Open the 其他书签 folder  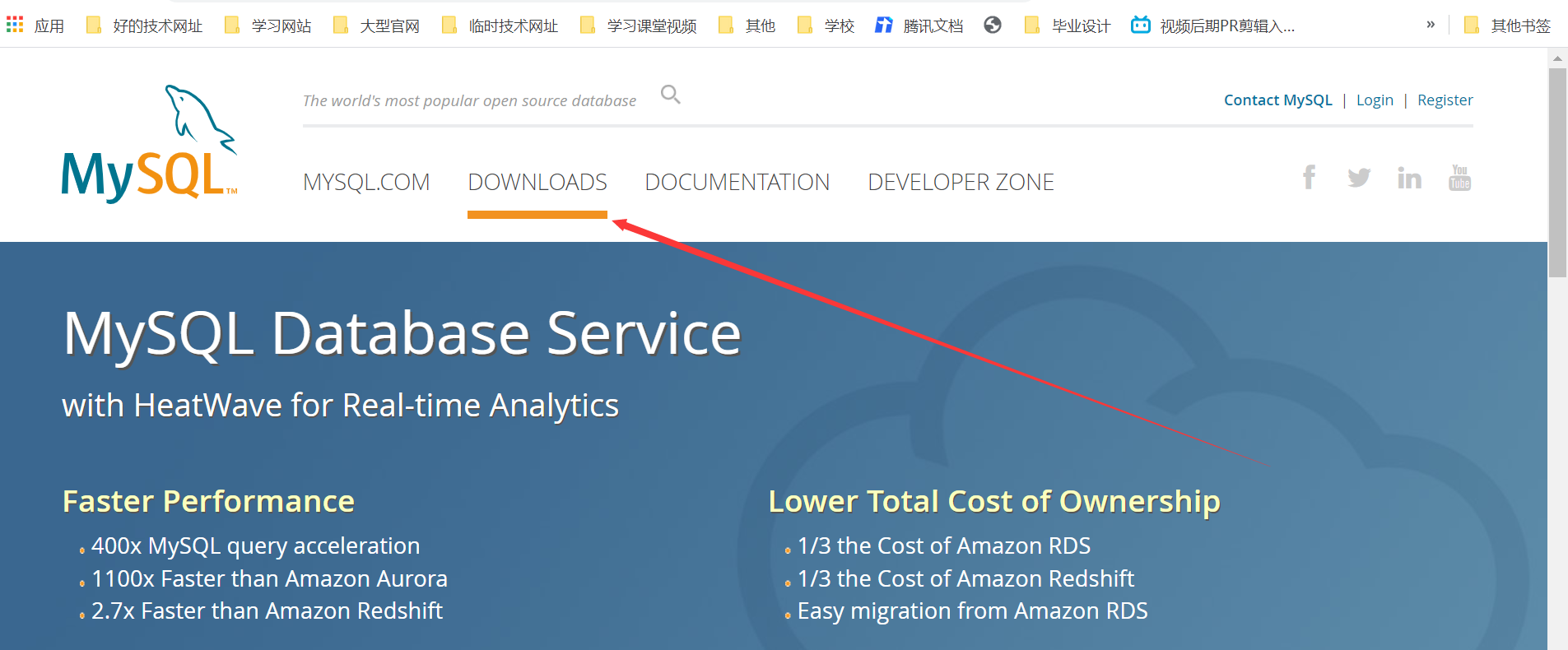pyautogui.click(x=1508, y=26)
